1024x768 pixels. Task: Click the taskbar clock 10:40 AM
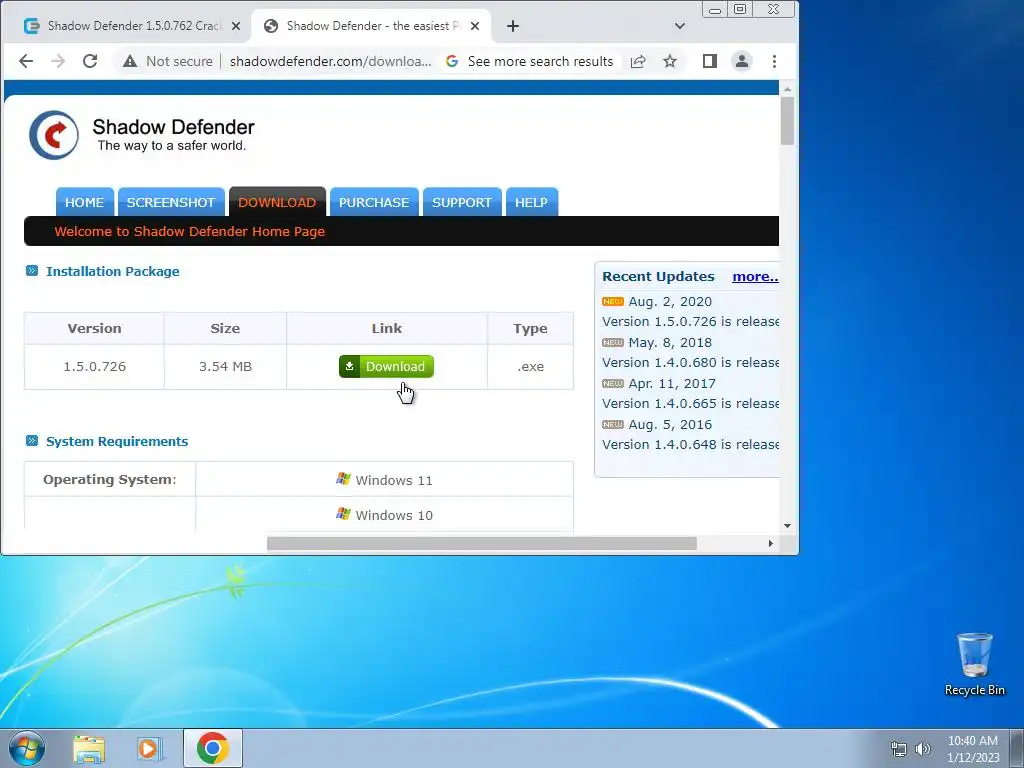tap(972, 741)
